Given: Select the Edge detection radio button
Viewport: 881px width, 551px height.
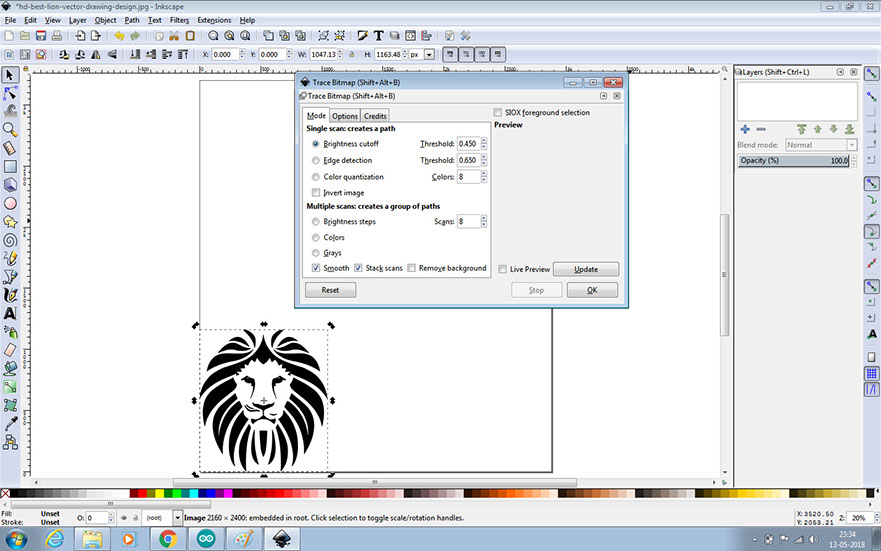Looking at the screenshot, I should point(316,161).
